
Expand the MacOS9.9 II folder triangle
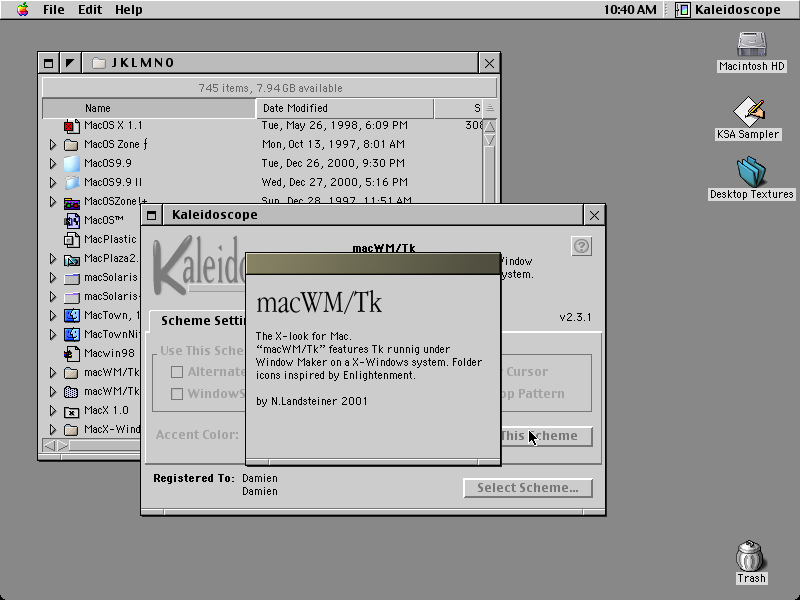coord(53,182)
